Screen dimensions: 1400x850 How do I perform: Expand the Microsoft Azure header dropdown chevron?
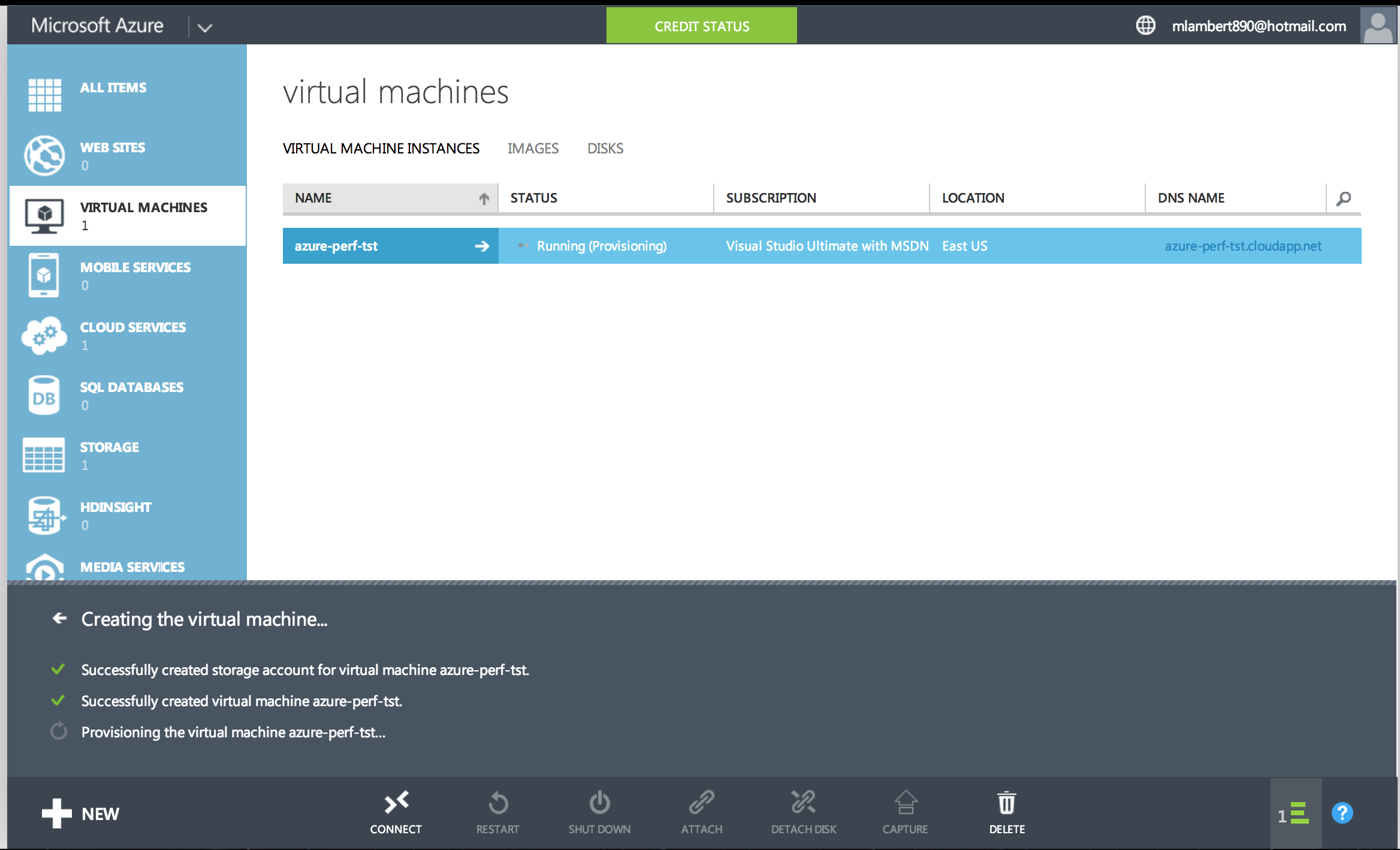pos(205,28)
